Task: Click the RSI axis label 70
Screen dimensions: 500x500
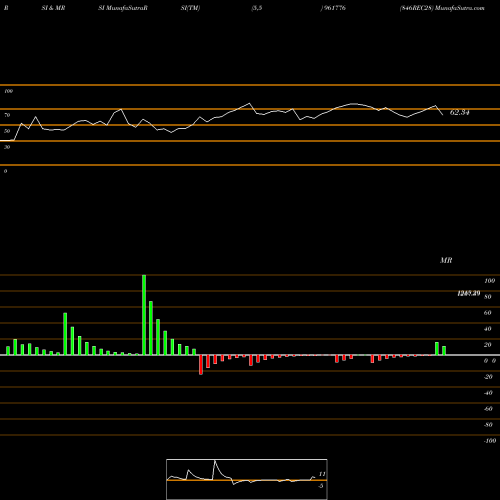Action: click(x=7, y=115)
